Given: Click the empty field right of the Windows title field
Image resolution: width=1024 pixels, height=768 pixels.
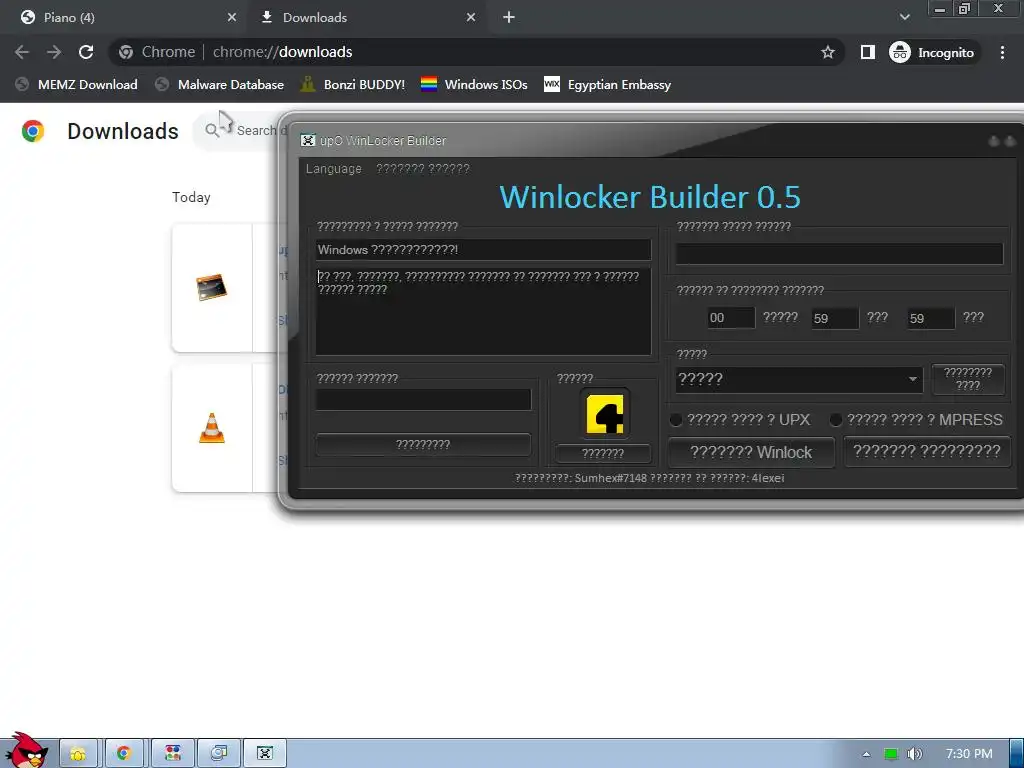Looking at the screenshot, I should (x=839, y=254).
